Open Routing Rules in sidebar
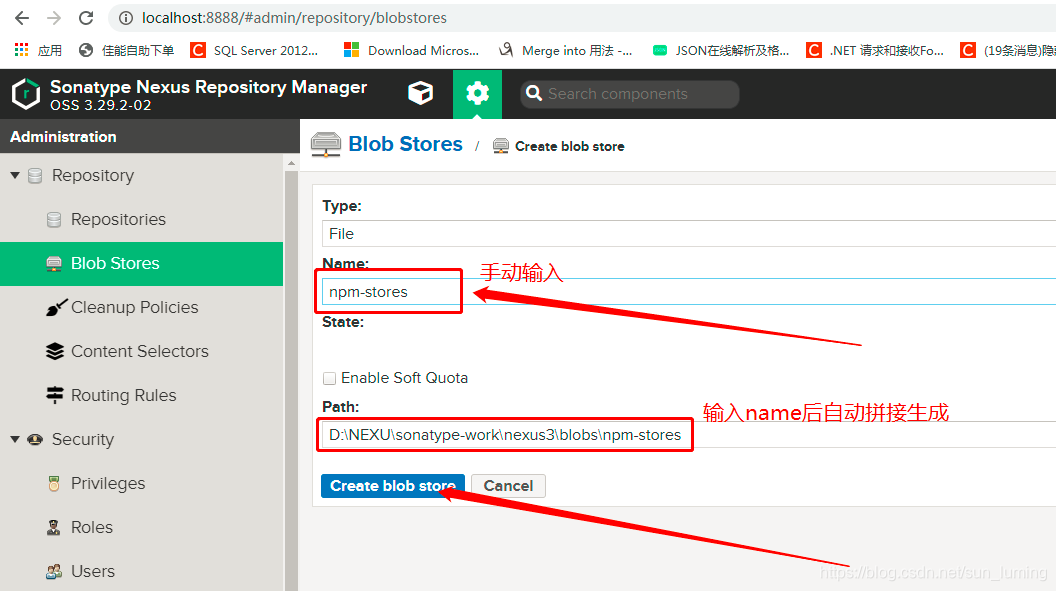Screen dimensions: 1056x591 point(123,395)
